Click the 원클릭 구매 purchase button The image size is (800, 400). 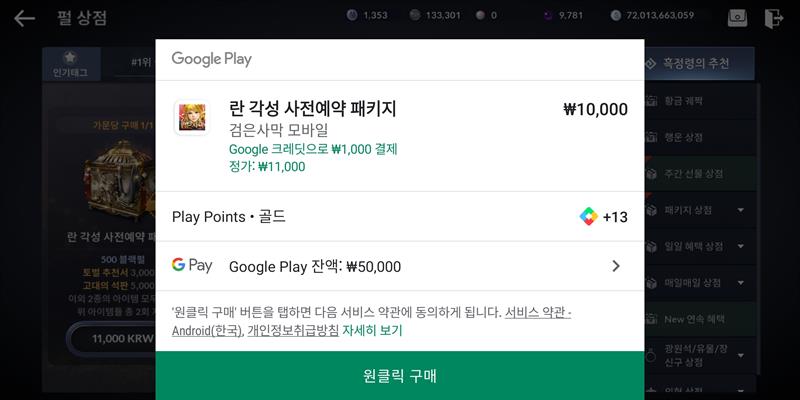tap(400, 376)
